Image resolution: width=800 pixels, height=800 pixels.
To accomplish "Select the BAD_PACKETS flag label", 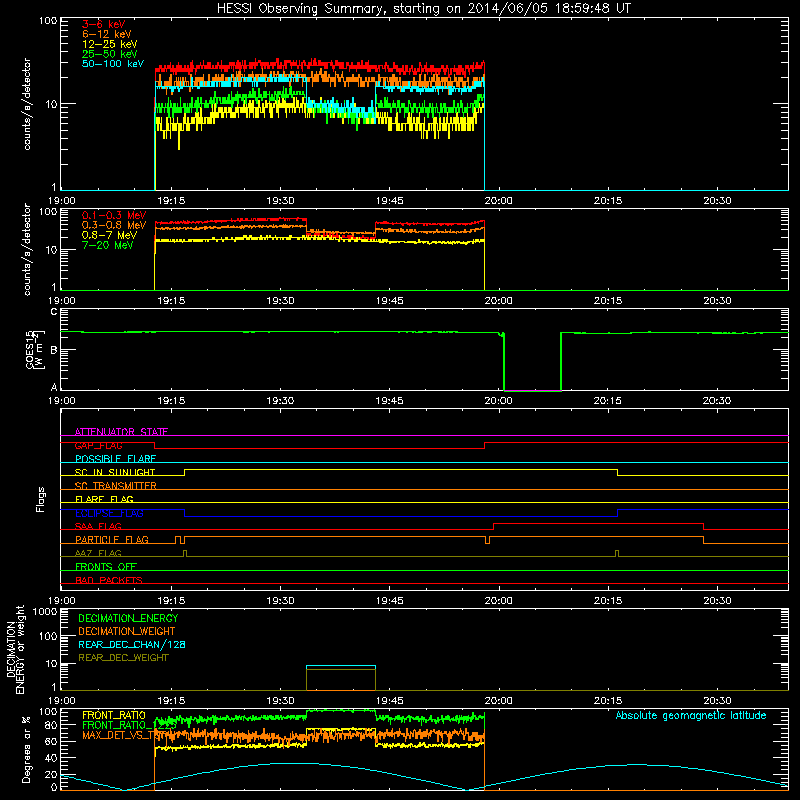I will coord(109,581).
